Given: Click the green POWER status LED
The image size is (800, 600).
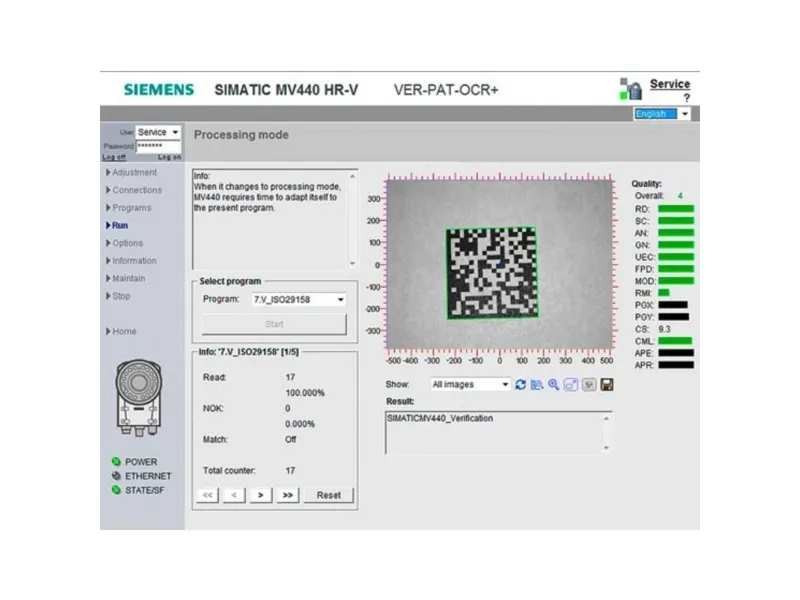Looking at the screenshot, I should coord(116,462).
